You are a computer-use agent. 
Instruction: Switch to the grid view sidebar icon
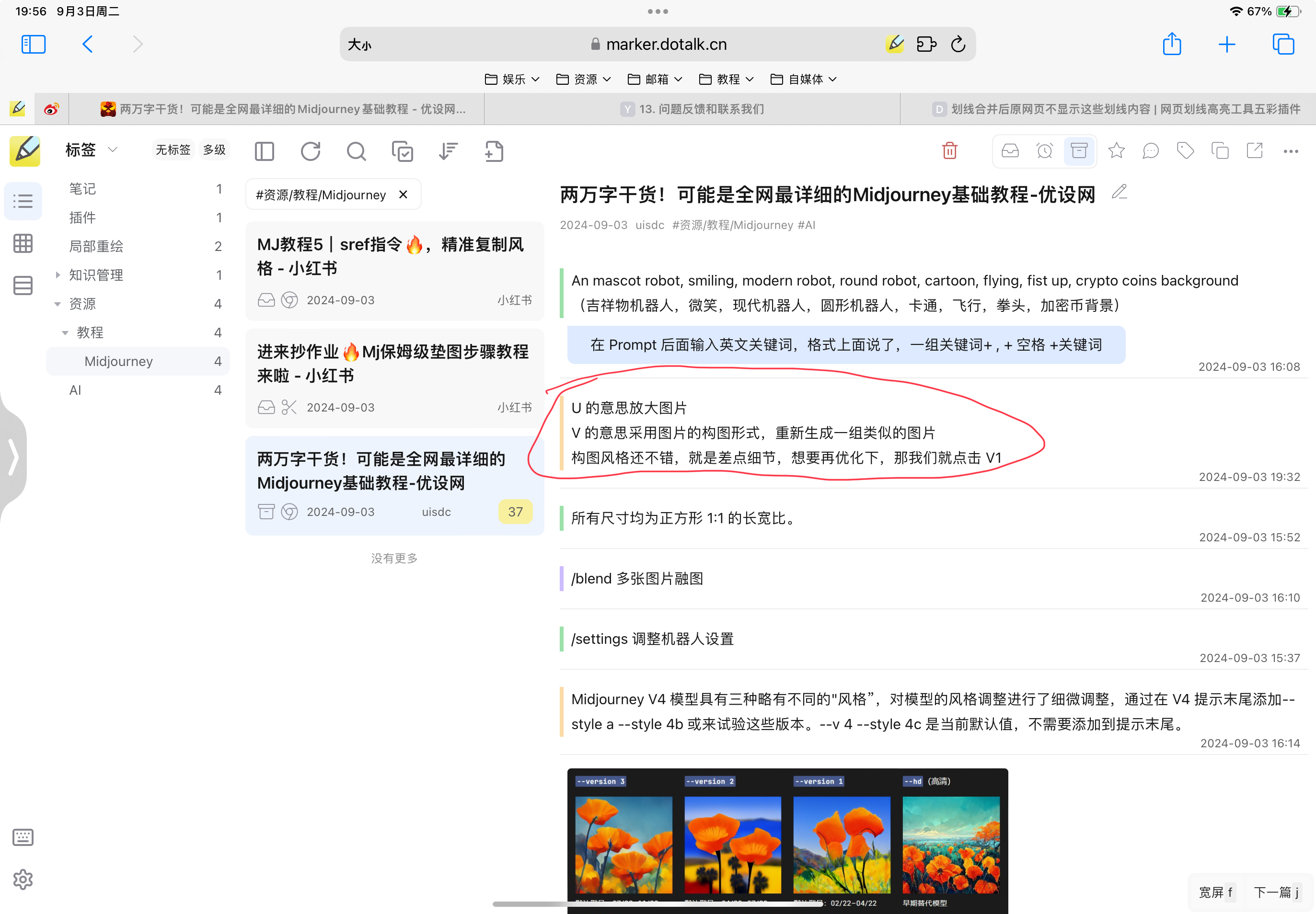[x=23, y=243]
